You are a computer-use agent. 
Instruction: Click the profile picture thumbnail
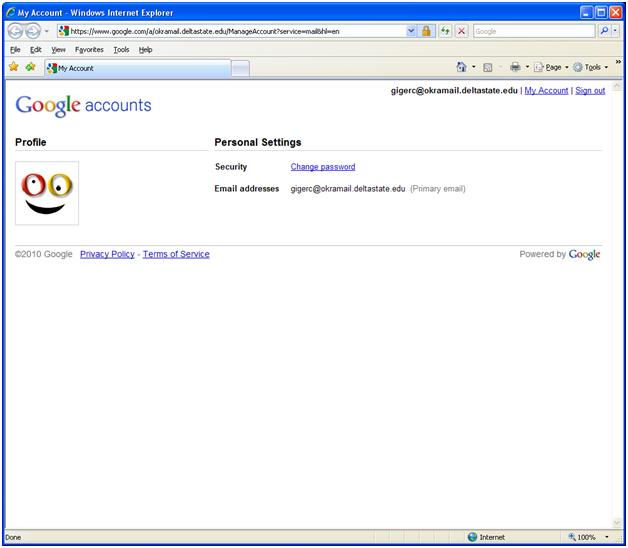[x=47, y=193]
